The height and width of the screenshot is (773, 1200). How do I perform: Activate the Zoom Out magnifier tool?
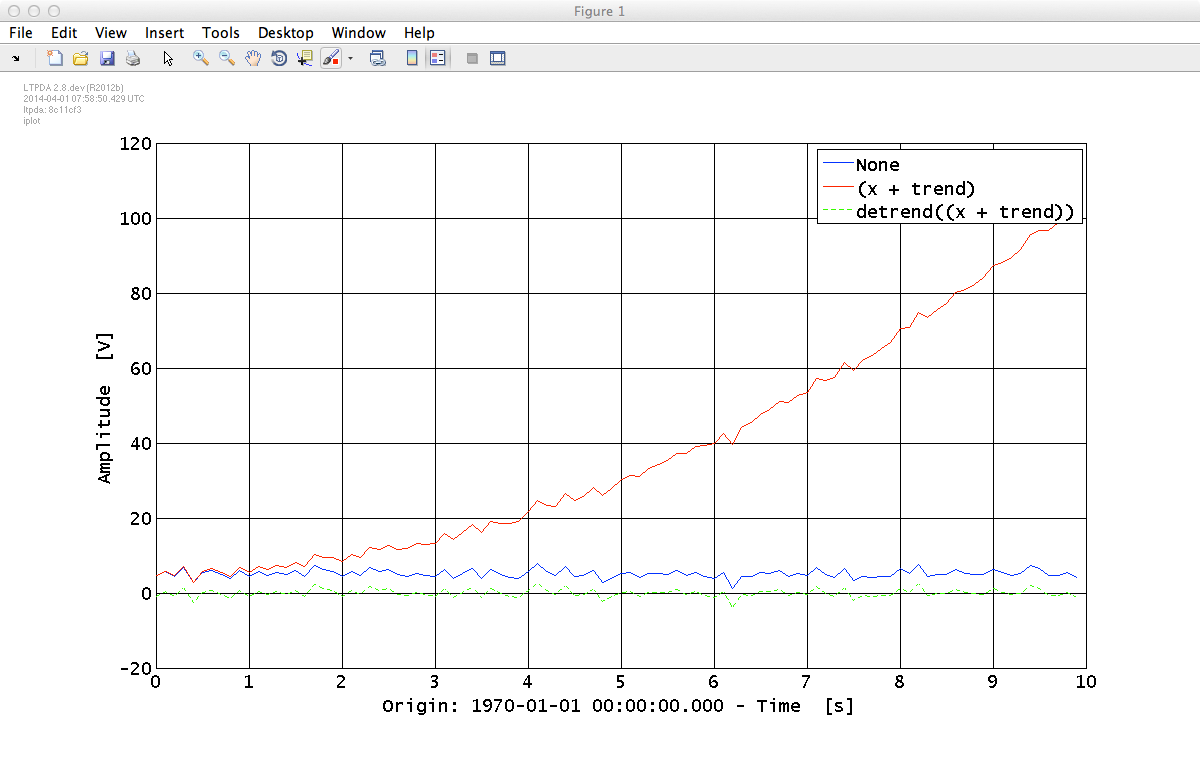click(227, 59)
